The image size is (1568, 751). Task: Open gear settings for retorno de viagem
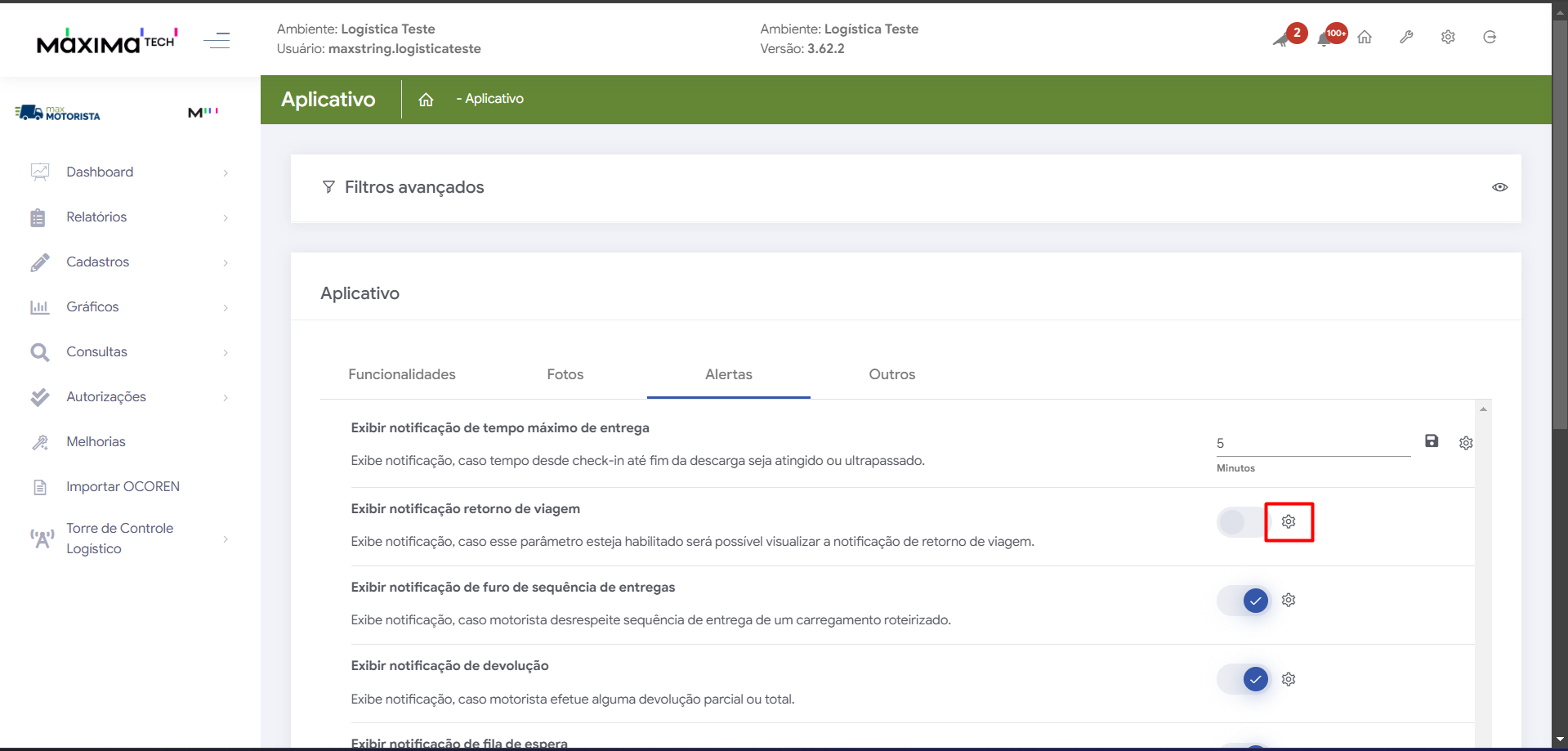tap(1289, 521)
